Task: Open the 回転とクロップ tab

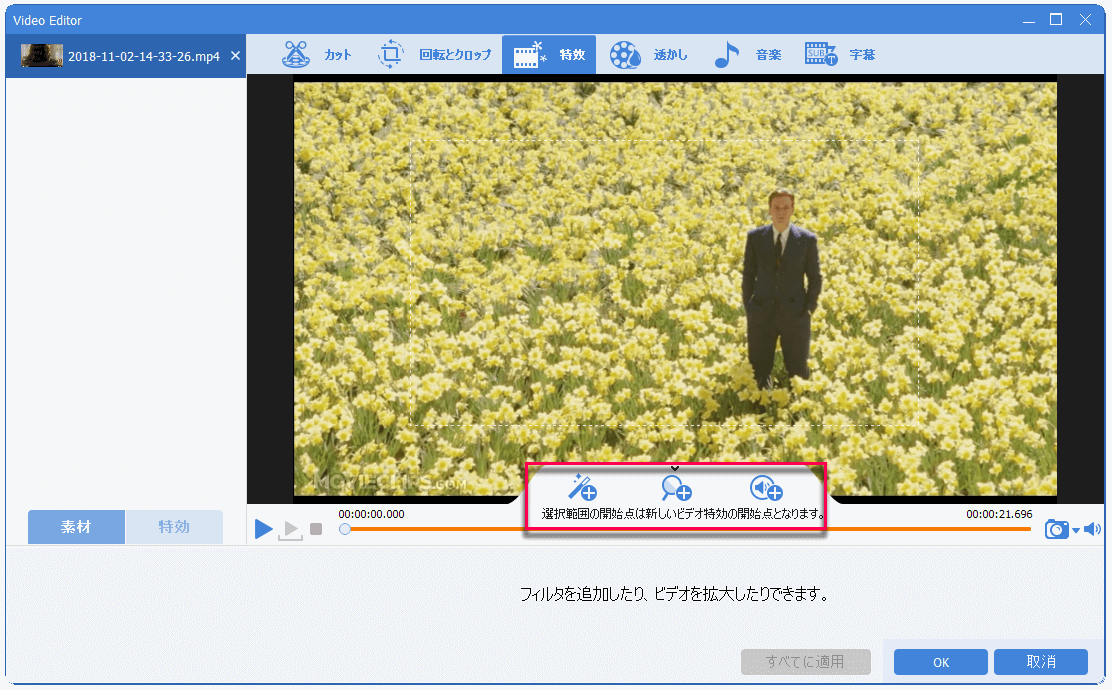Action: click(x=434, y=55)
